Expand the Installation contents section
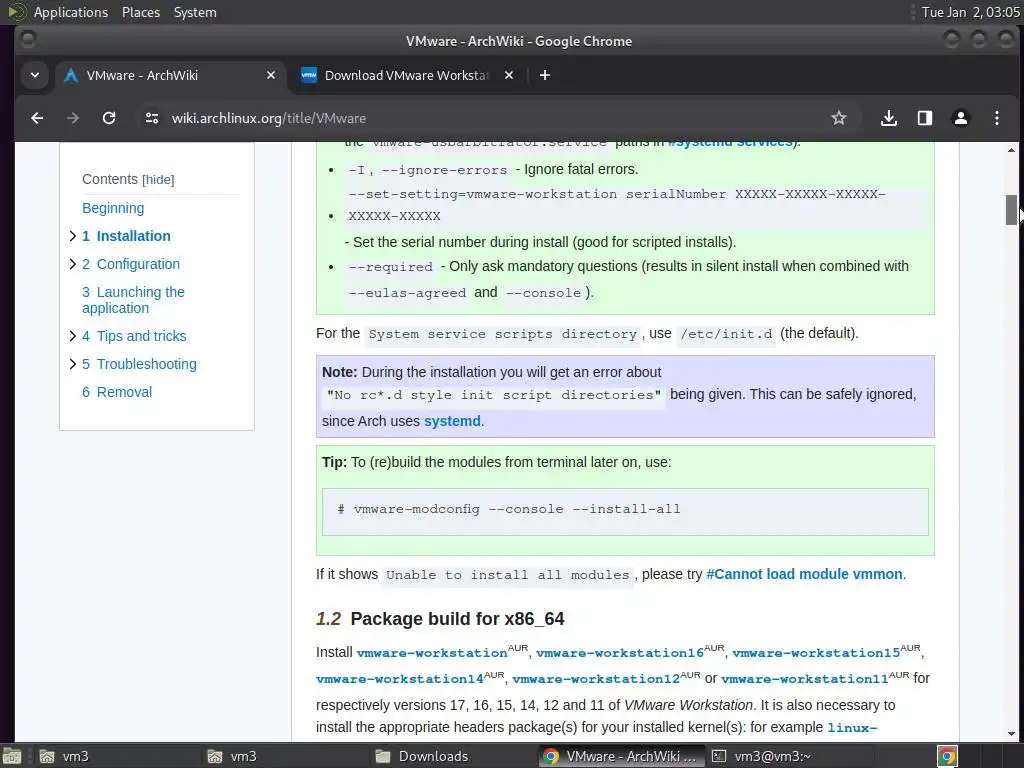Viewport: 1024px width, 768px height. tap(72, 236)
